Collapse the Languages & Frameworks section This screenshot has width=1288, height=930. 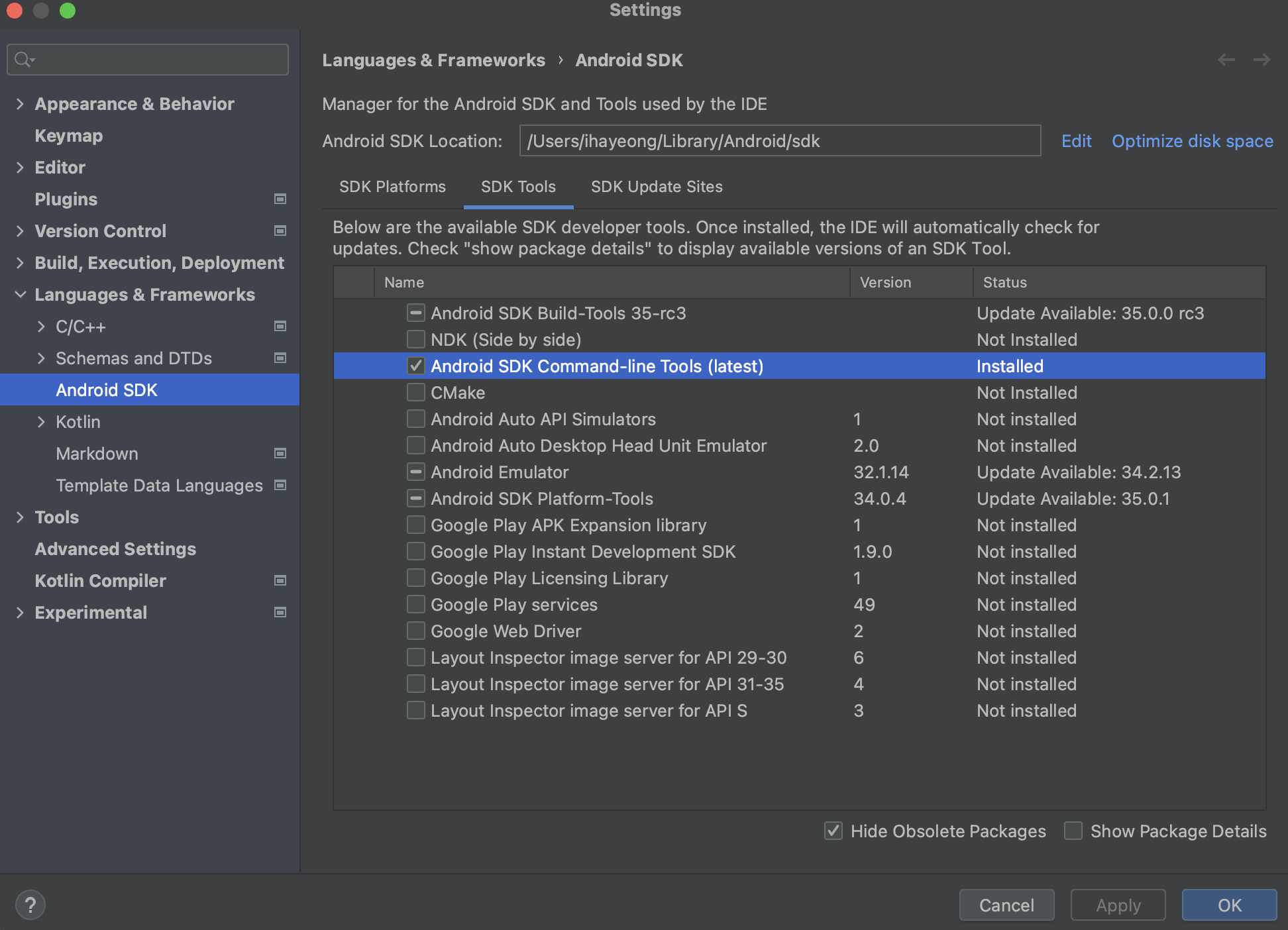tap(20, 295)
